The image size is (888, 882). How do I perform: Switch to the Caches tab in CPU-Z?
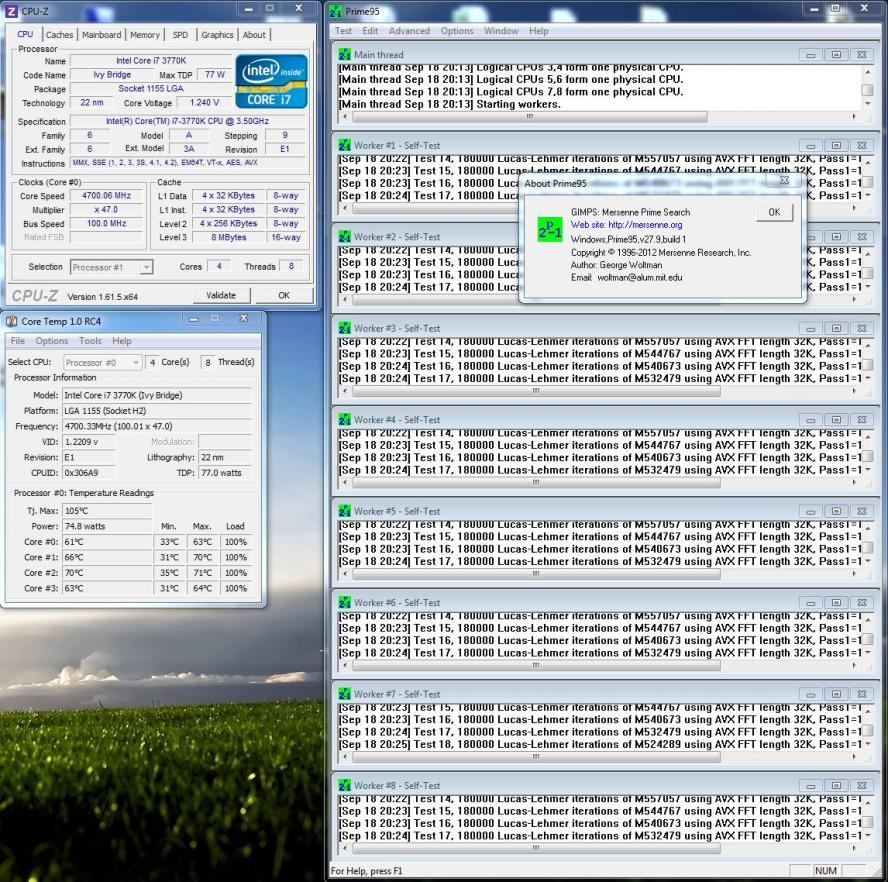[x=59, y=35]
